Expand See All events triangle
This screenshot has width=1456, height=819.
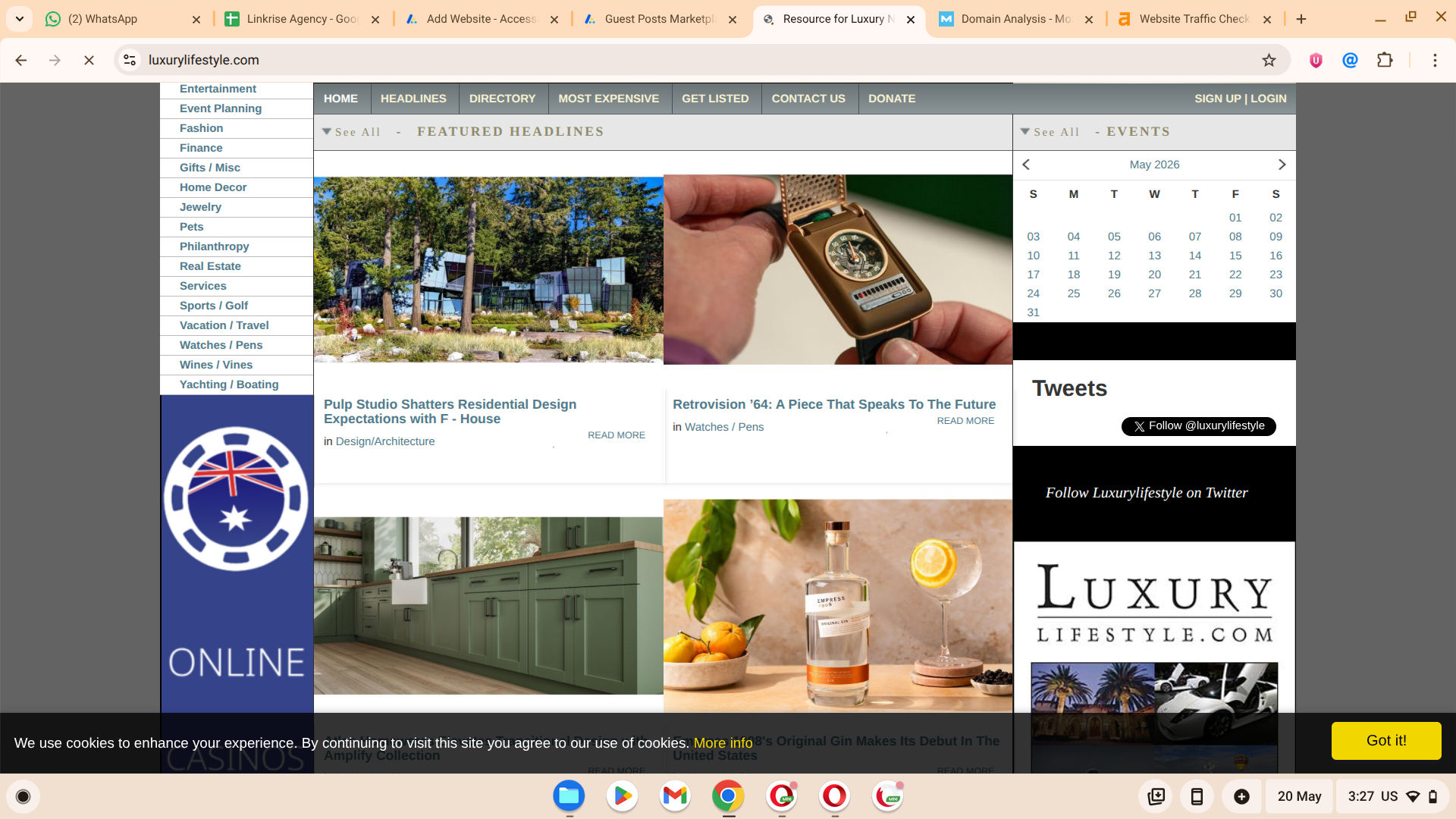point(1025,131)
